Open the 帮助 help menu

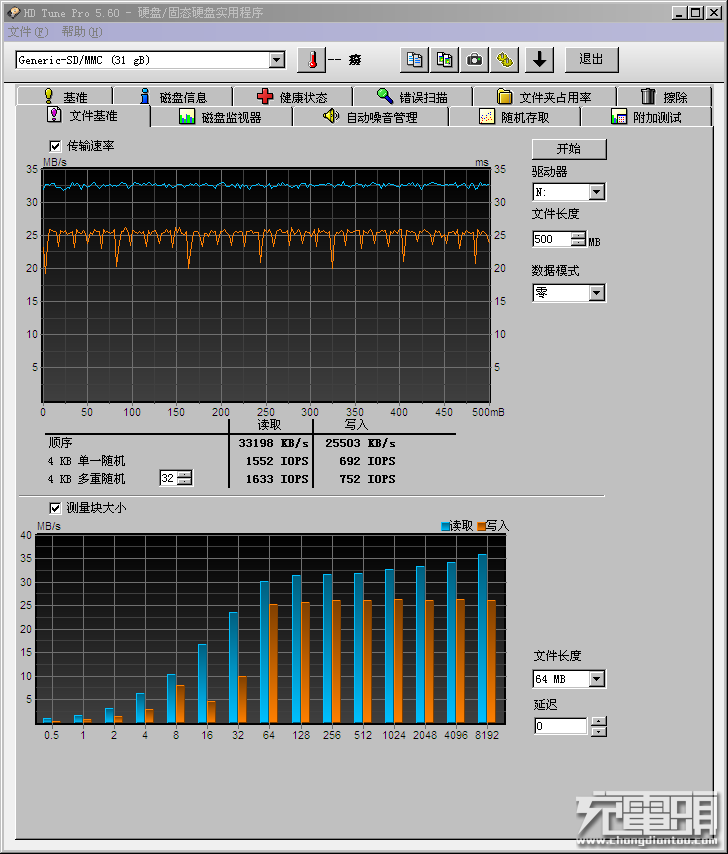[80, 31]
